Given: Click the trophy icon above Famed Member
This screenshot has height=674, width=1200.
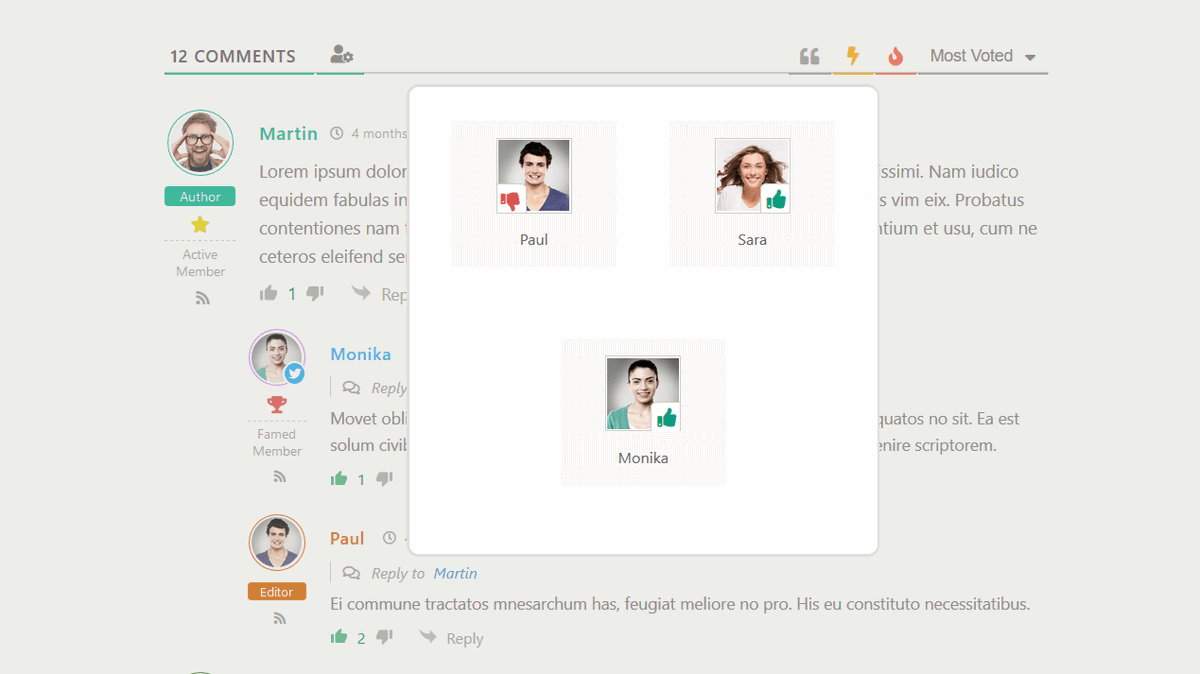Looking at the screenshot, I should (x=277, y=405).
